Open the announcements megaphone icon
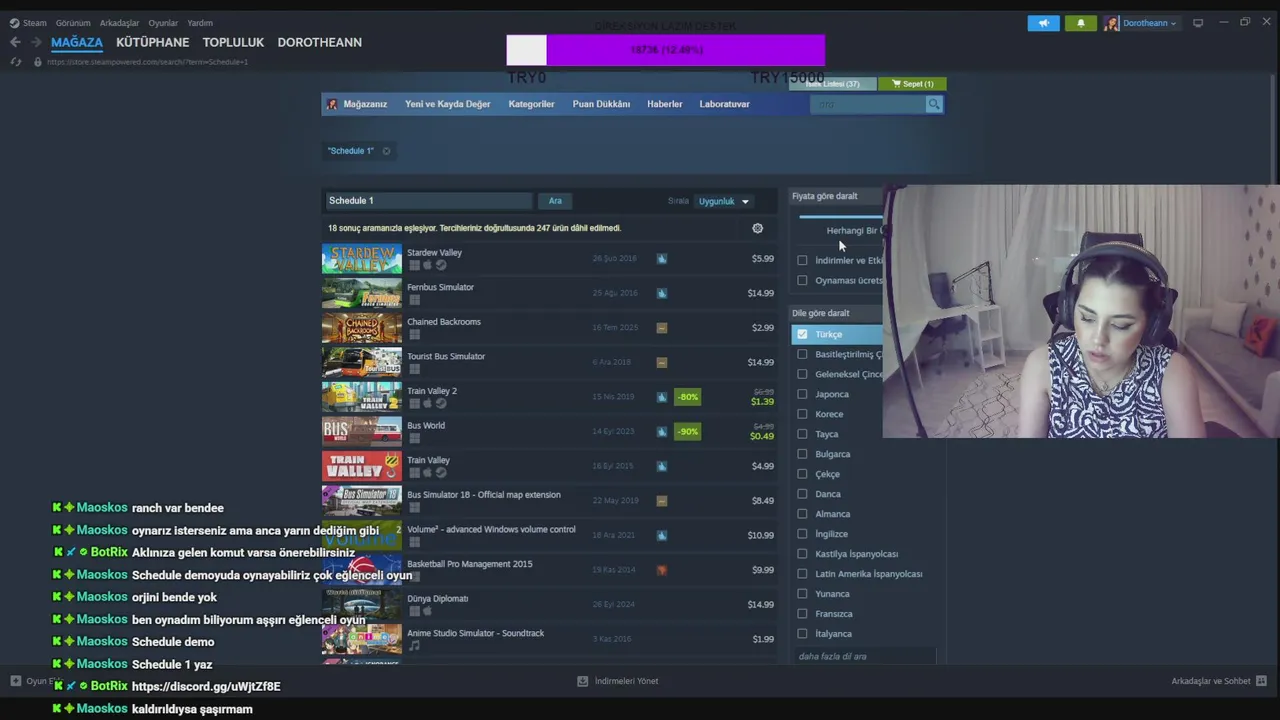 click(x=1043, y=23)
